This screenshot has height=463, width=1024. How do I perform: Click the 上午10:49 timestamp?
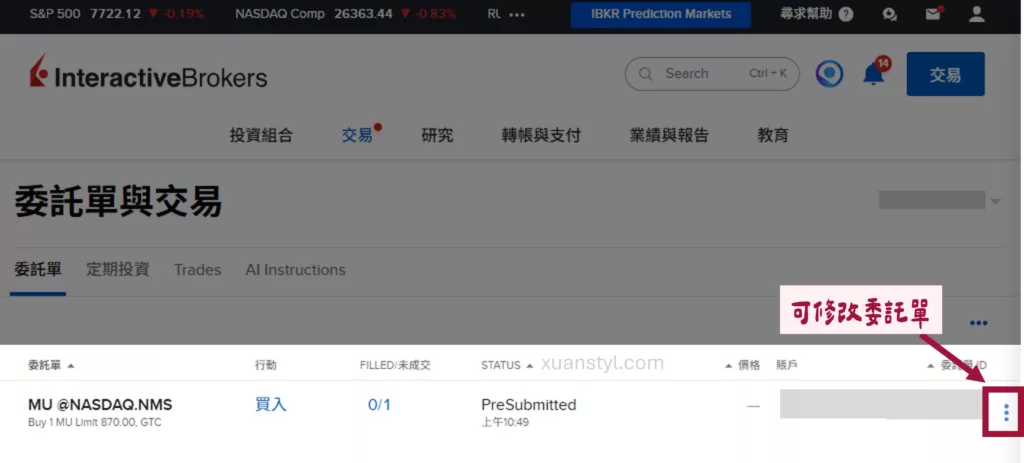pyautogui.click(x=505, y=423)
